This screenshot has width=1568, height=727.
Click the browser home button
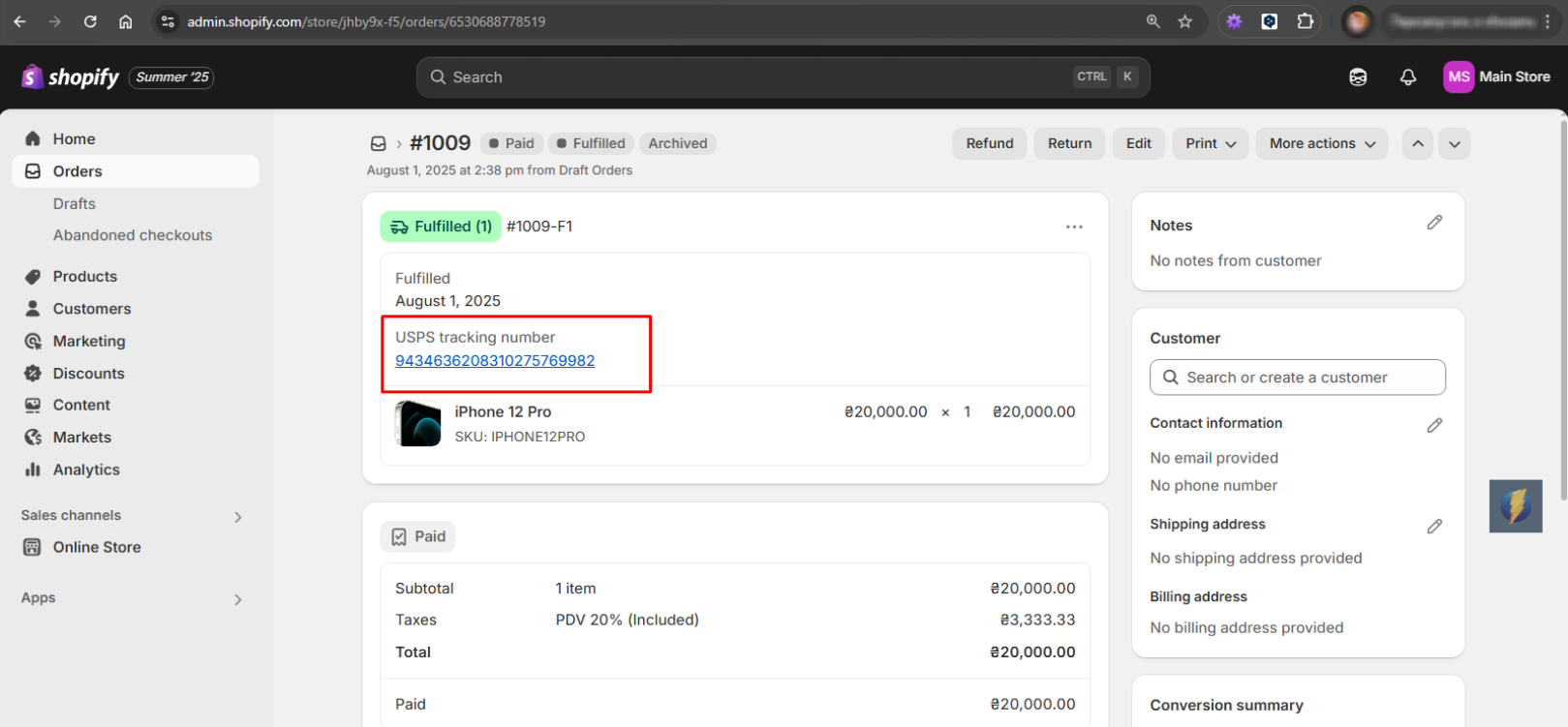click(126, 21)
